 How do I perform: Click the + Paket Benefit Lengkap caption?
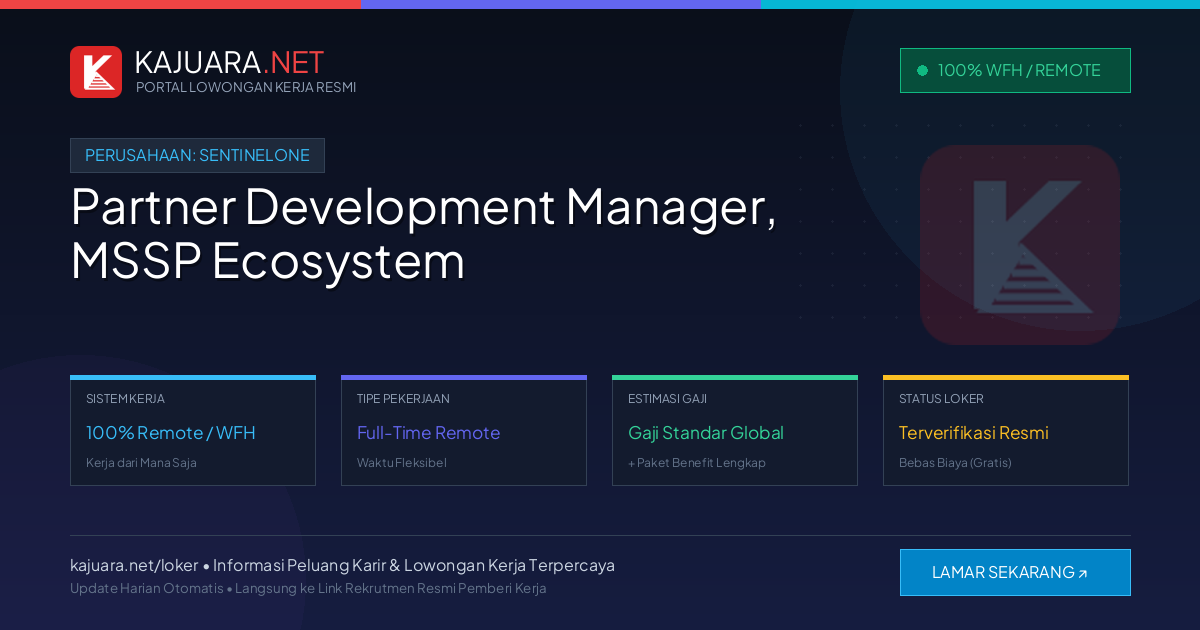click(x=697, y=463)
